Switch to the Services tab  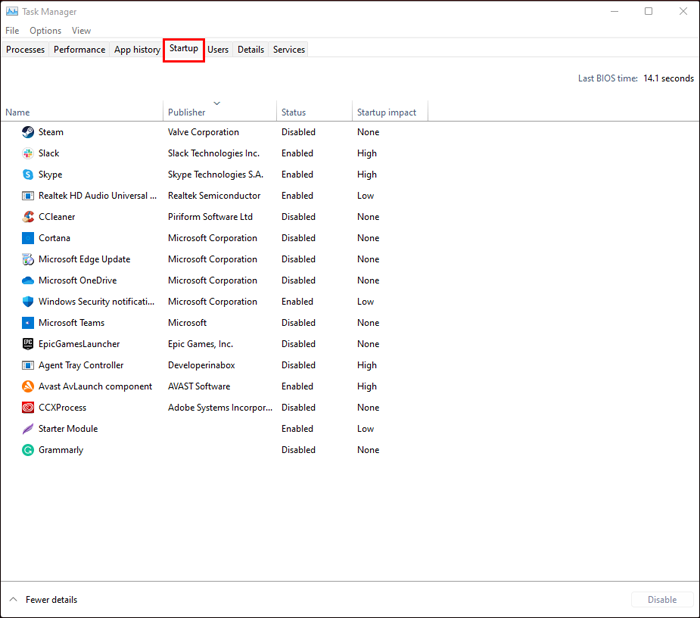pos(289,50)
